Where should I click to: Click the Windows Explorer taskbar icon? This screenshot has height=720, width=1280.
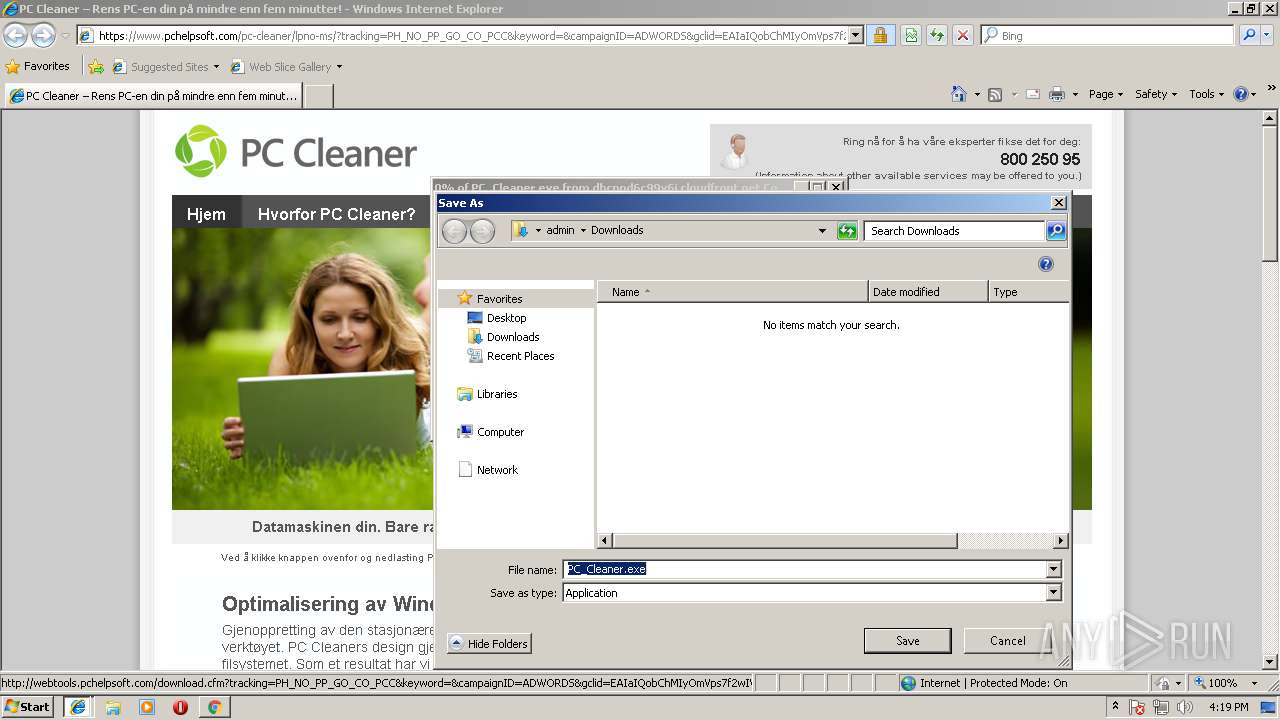tap(113, 707)
